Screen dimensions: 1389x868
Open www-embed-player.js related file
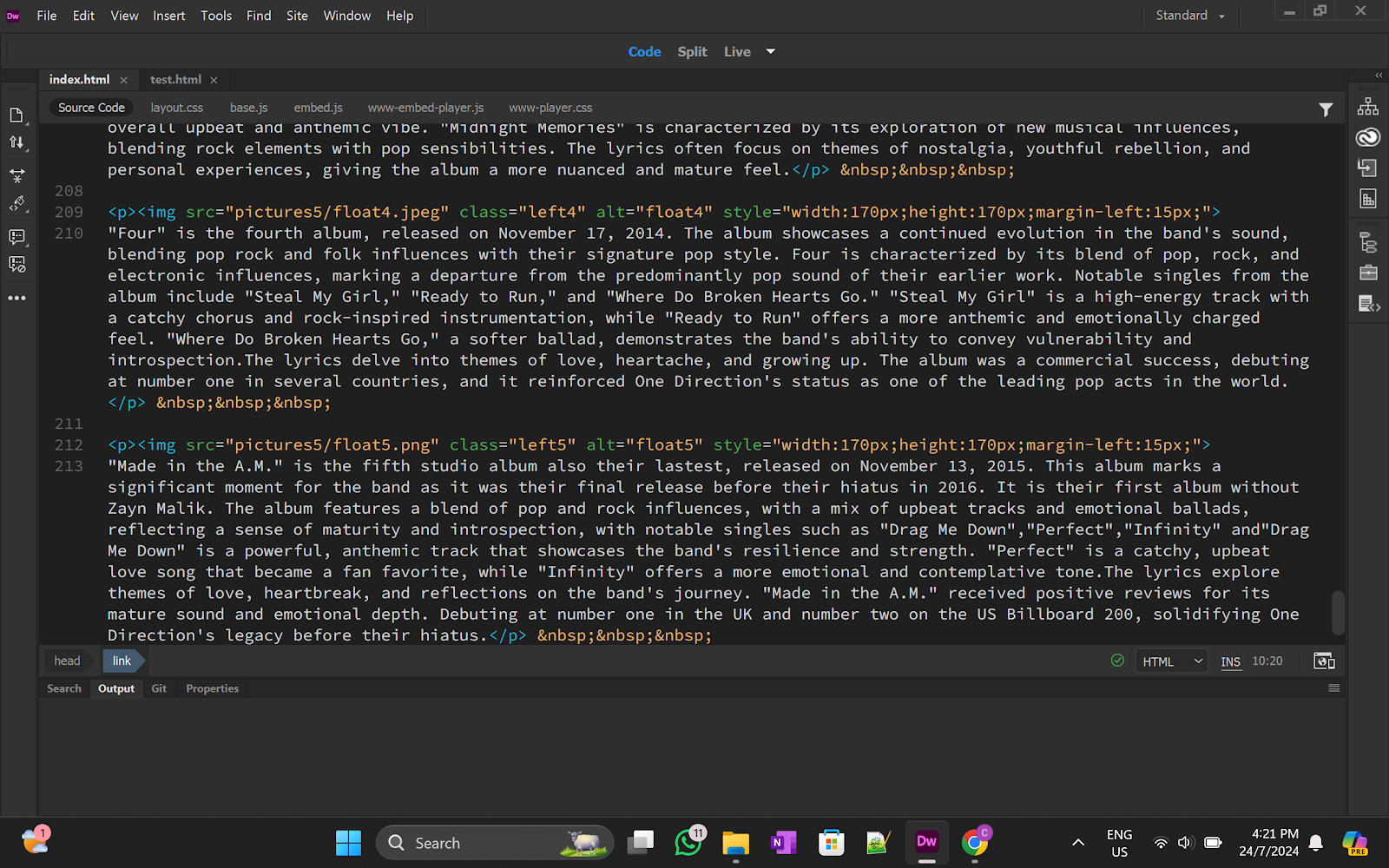point(425,108)
